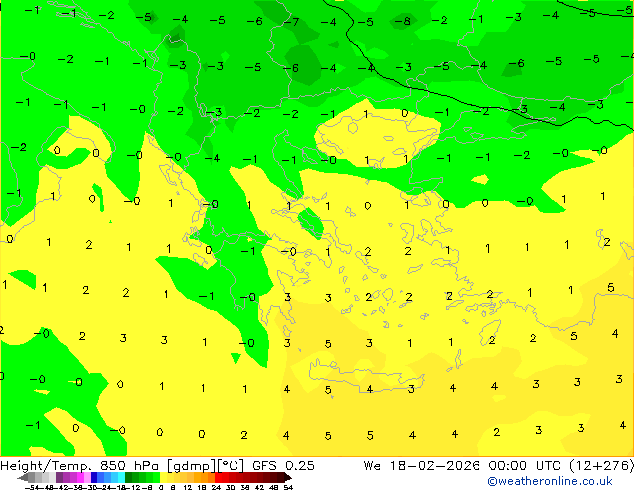This screenshot has height=490, width=634.
Task: Pick the cyan swatch in the color scale
Action: tap(122, 477)
